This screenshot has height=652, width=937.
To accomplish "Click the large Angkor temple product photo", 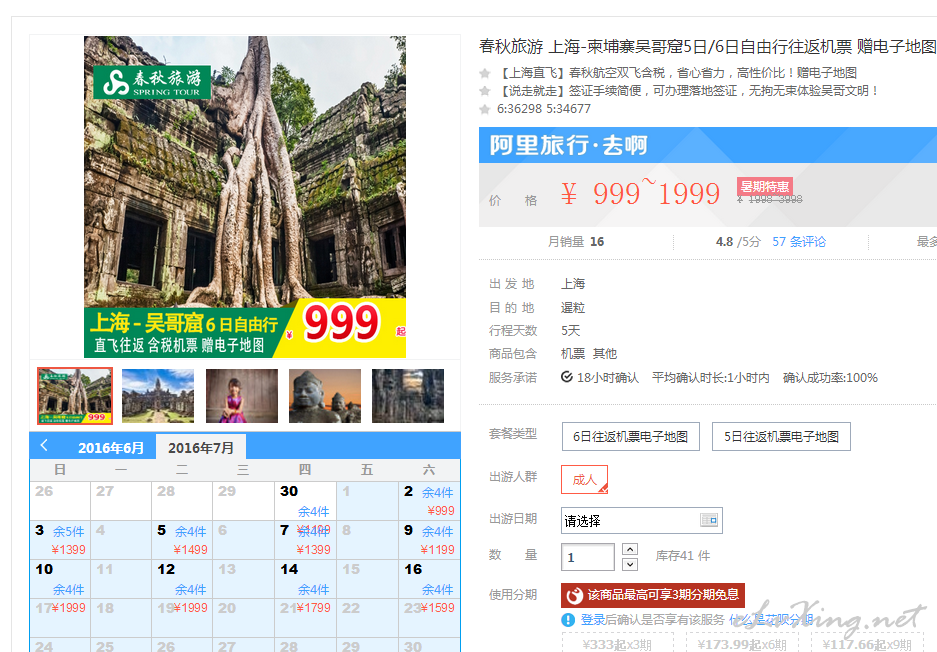I will [244, 197].
